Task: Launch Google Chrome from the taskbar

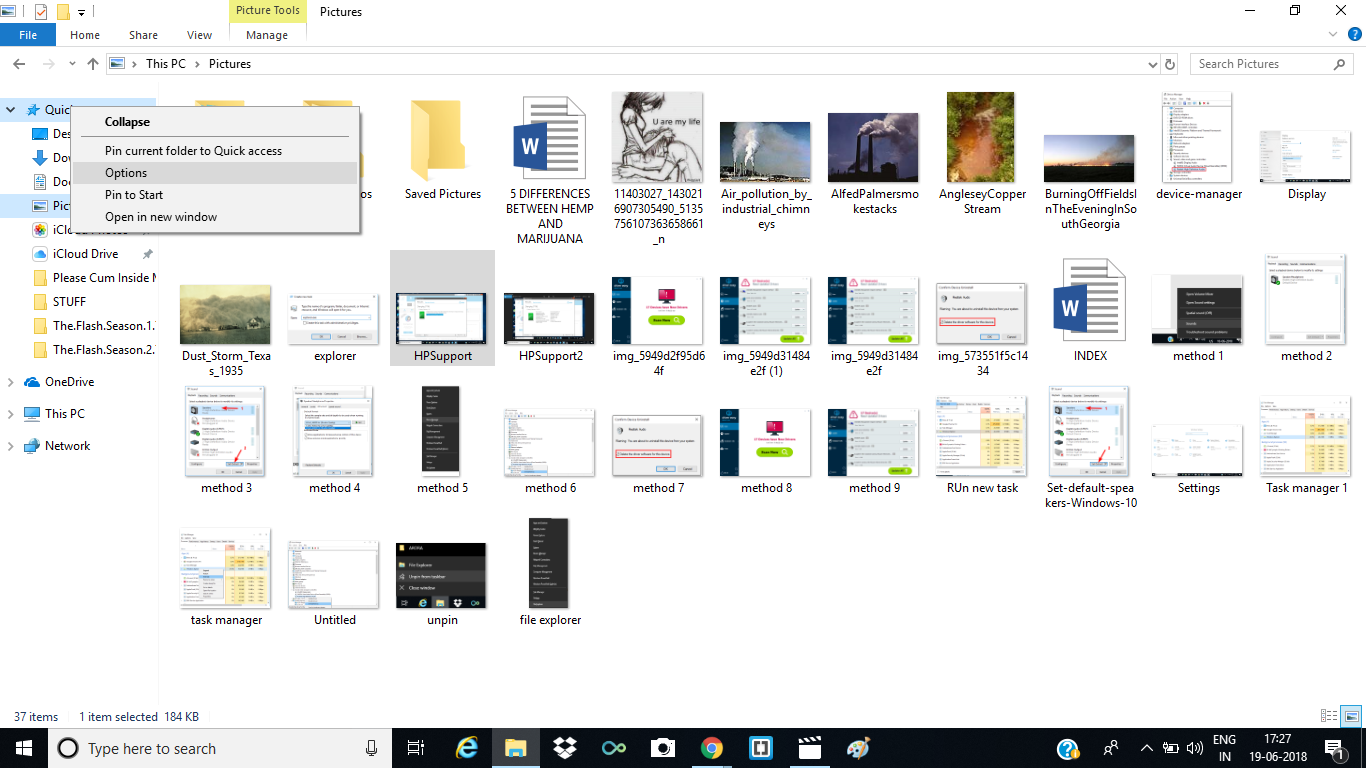Action: point(711,747)
